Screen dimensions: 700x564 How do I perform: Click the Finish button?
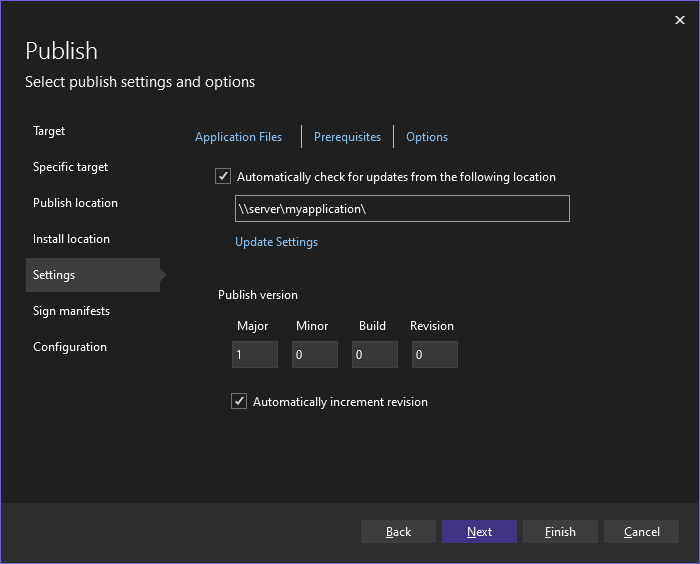[560, 532]
